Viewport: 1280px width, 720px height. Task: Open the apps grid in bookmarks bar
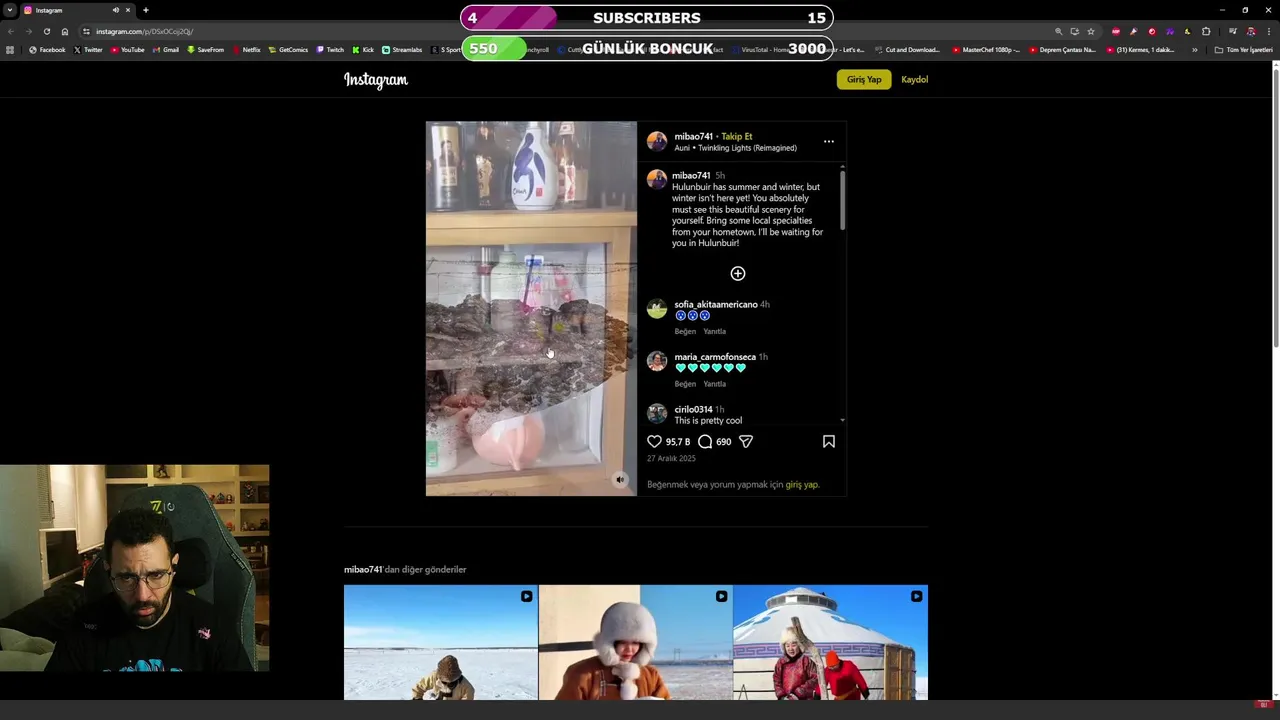pyautogui.click(x=10, y=49)
